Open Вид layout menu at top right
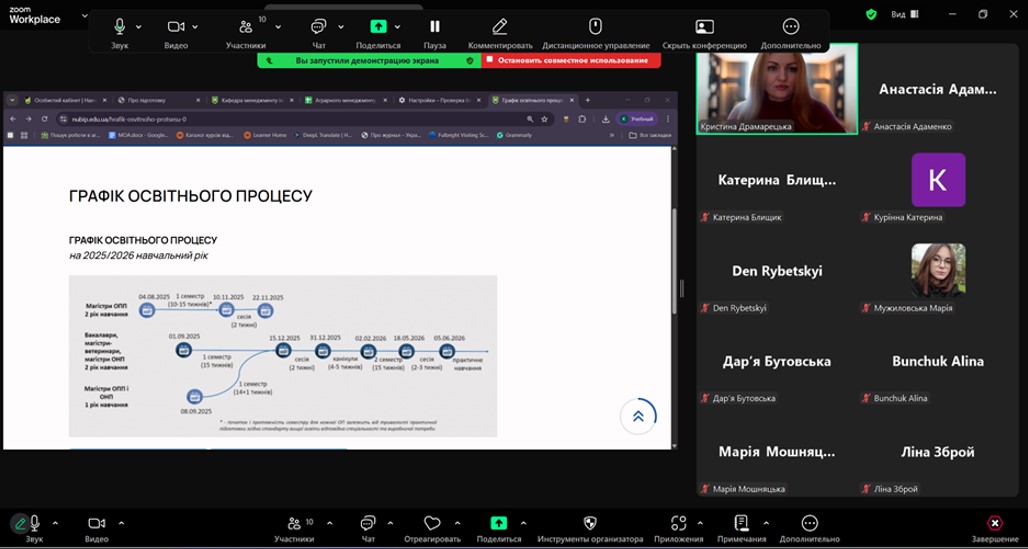Viewport: 1028px width, 549px height. (x=904, y=14)
